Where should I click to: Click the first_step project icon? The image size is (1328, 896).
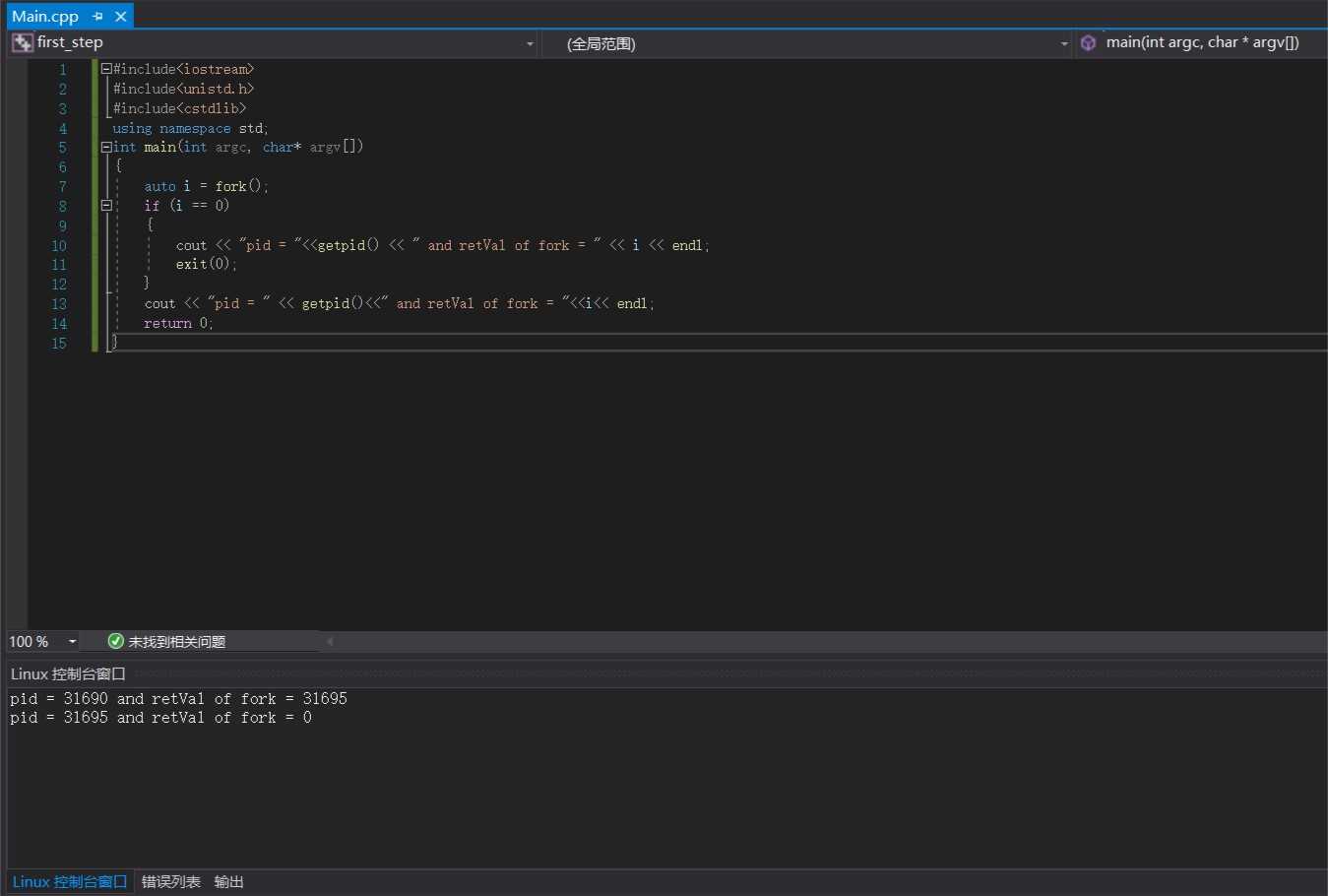click(x=22, y=42)
